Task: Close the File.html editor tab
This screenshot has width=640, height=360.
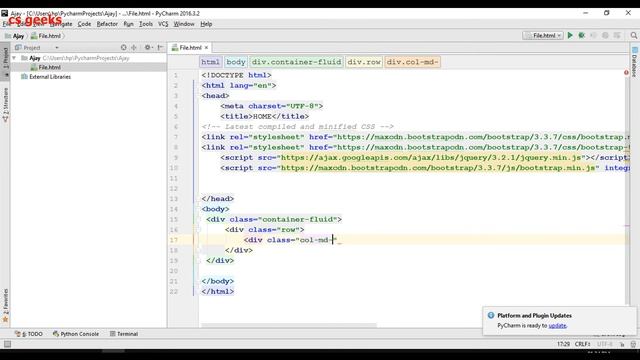Action: 207,48
